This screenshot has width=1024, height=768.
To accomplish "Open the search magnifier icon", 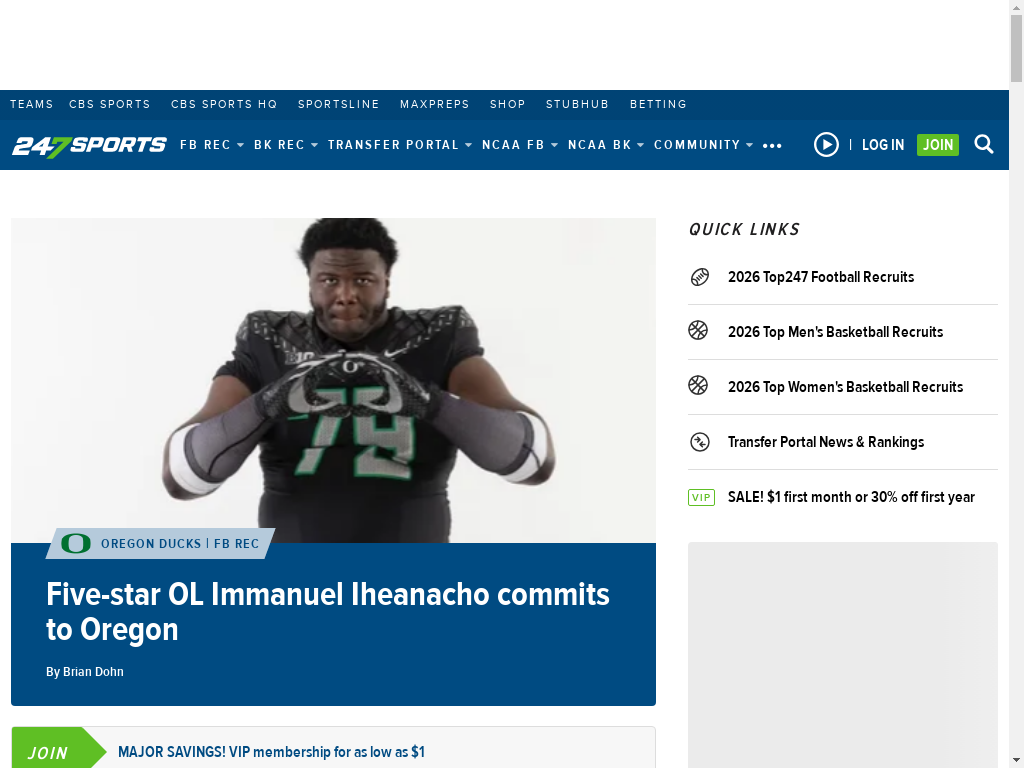I will tap(984, 144).
